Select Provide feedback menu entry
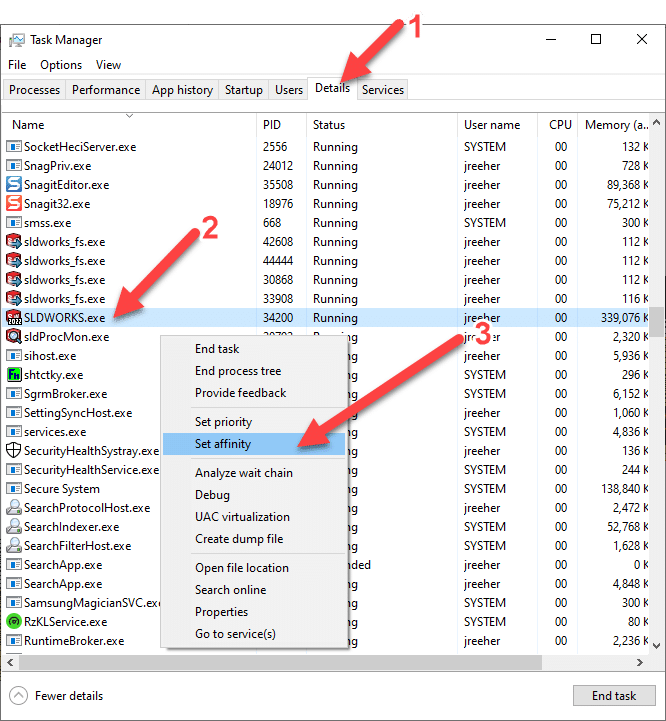This screenshot has width=666, height=721. pos(254,393)
